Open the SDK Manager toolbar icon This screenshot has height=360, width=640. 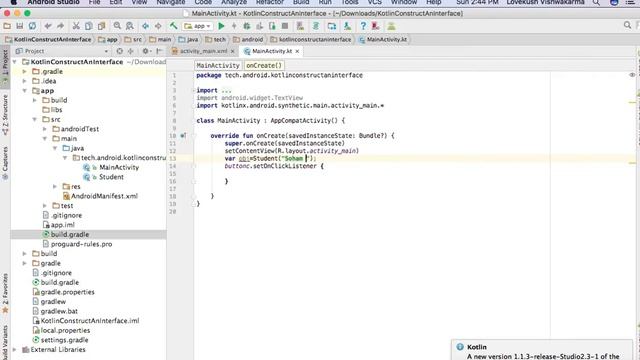(x=347, y=26)
